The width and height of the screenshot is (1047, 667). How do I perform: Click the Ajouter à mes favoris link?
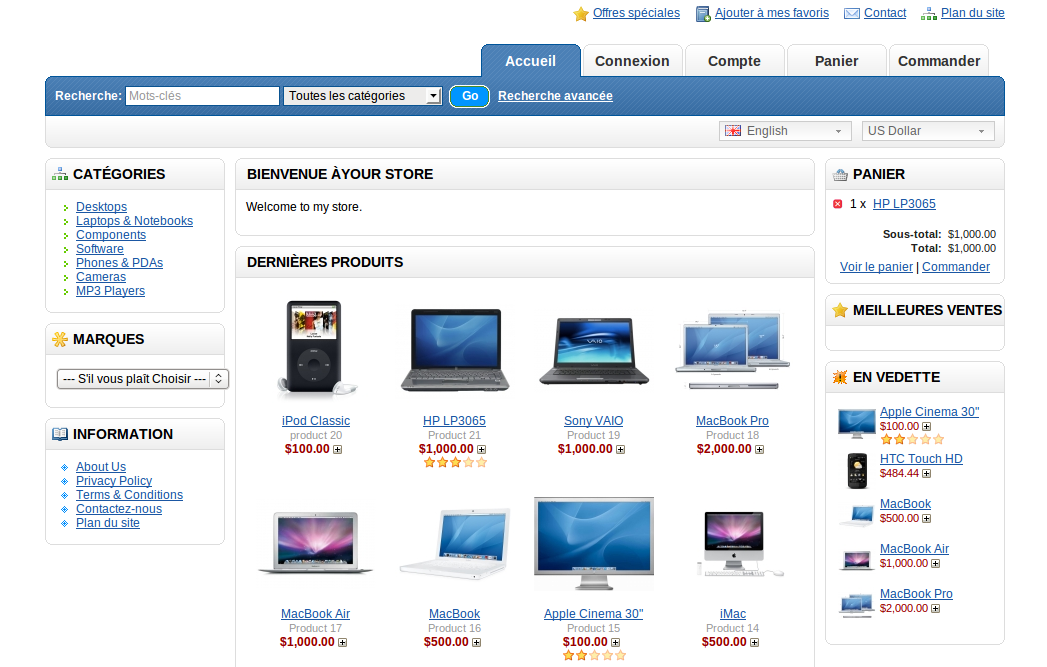click(772, 13)
